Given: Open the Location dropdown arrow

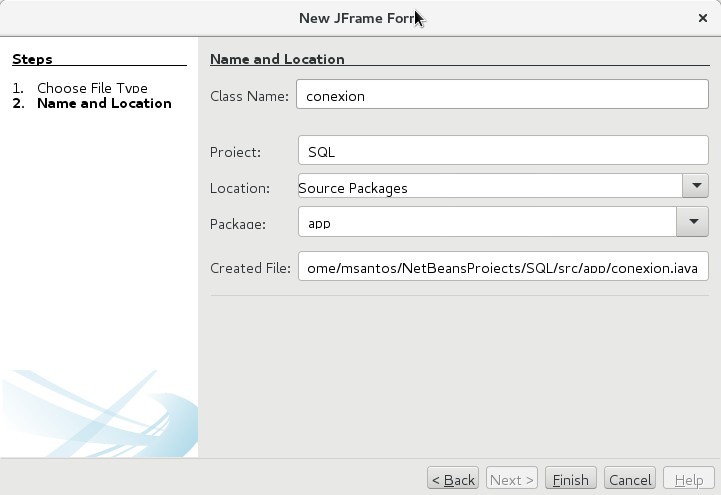Looking at the screenshot, I should click(695, 186).
